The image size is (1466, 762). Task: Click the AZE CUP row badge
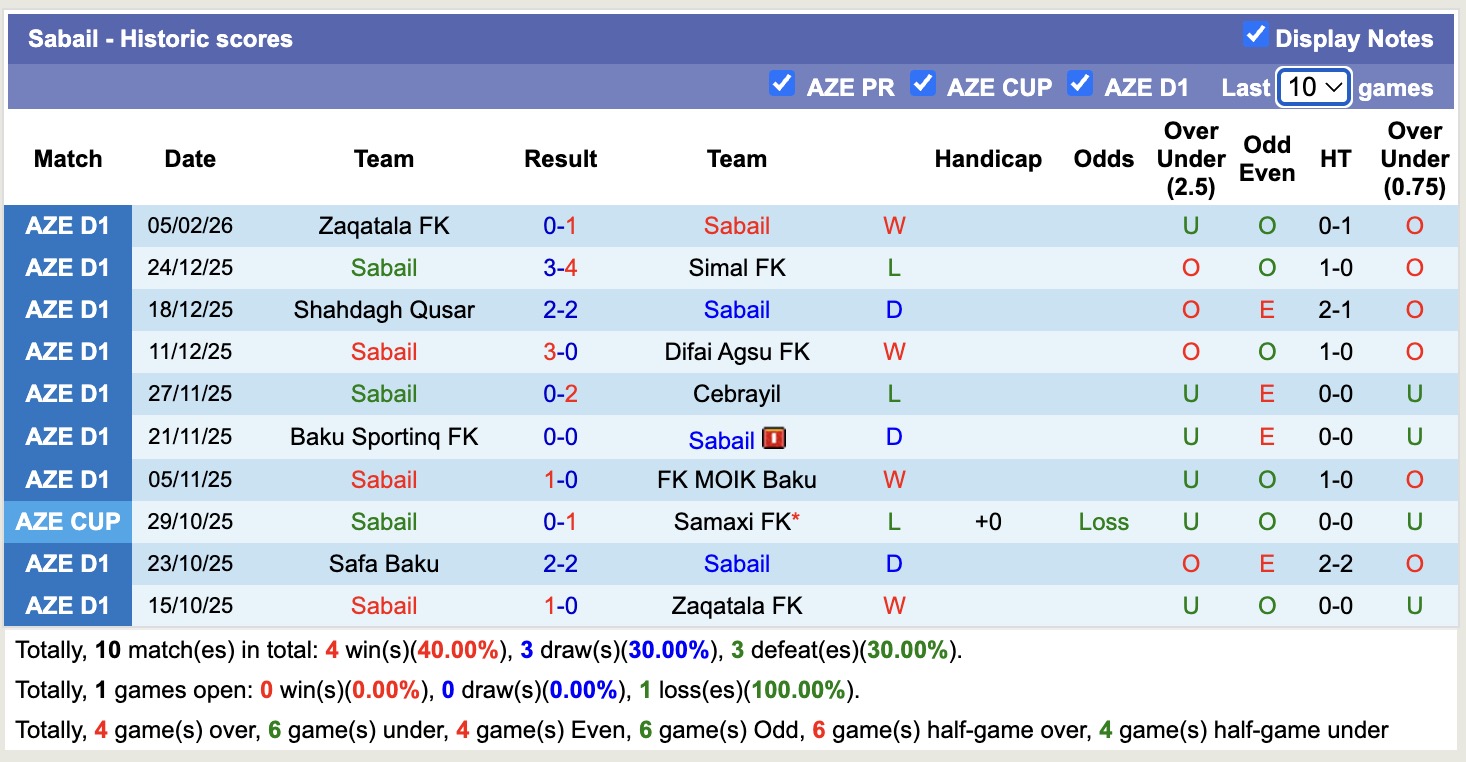click(x=67, y=521)
